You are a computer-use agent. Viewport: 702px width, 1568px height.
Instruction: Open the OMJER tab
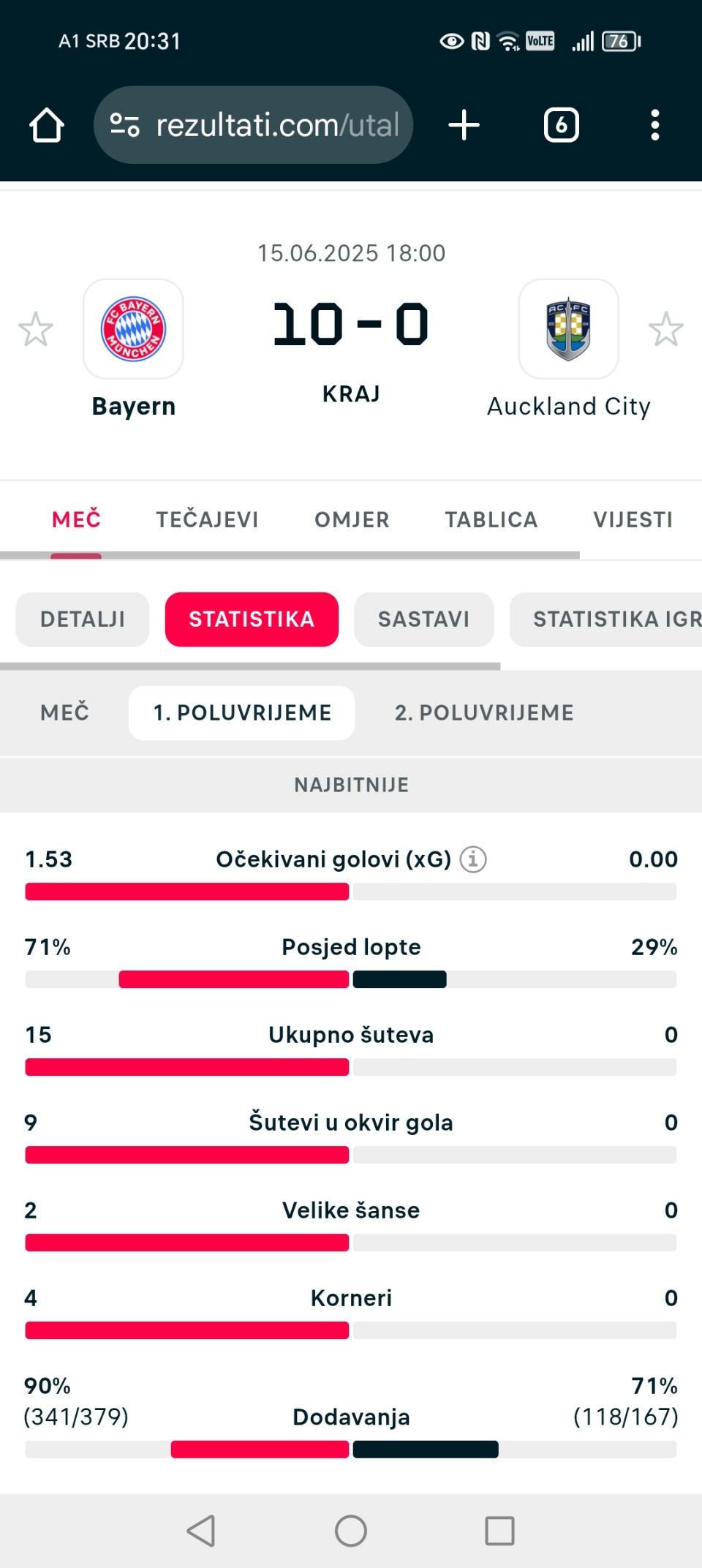pyautogui.click(x=352, y=519)
